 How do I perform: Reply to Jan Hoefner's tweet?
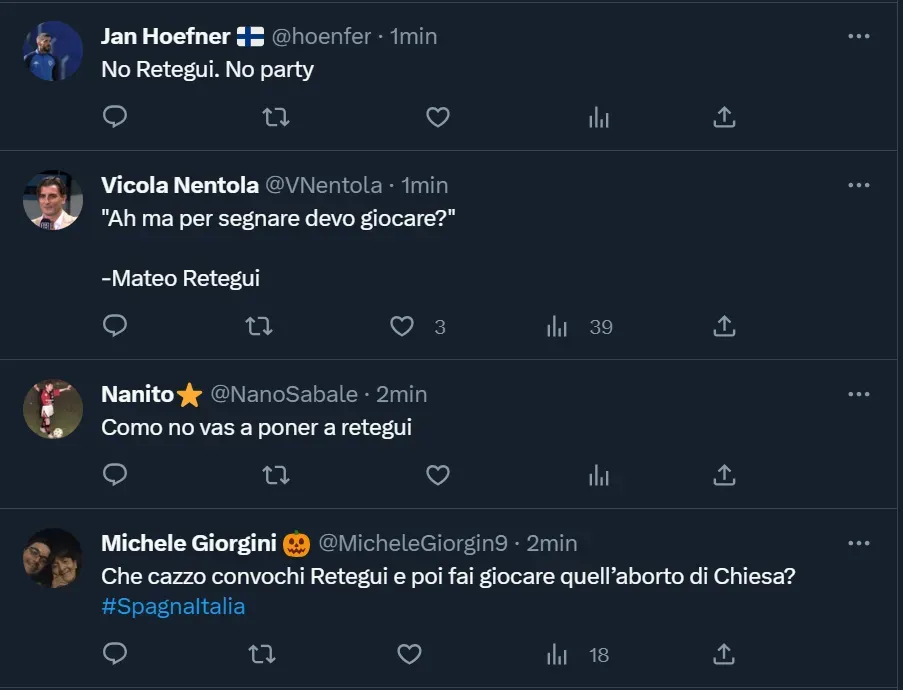(x=115, y=117)
